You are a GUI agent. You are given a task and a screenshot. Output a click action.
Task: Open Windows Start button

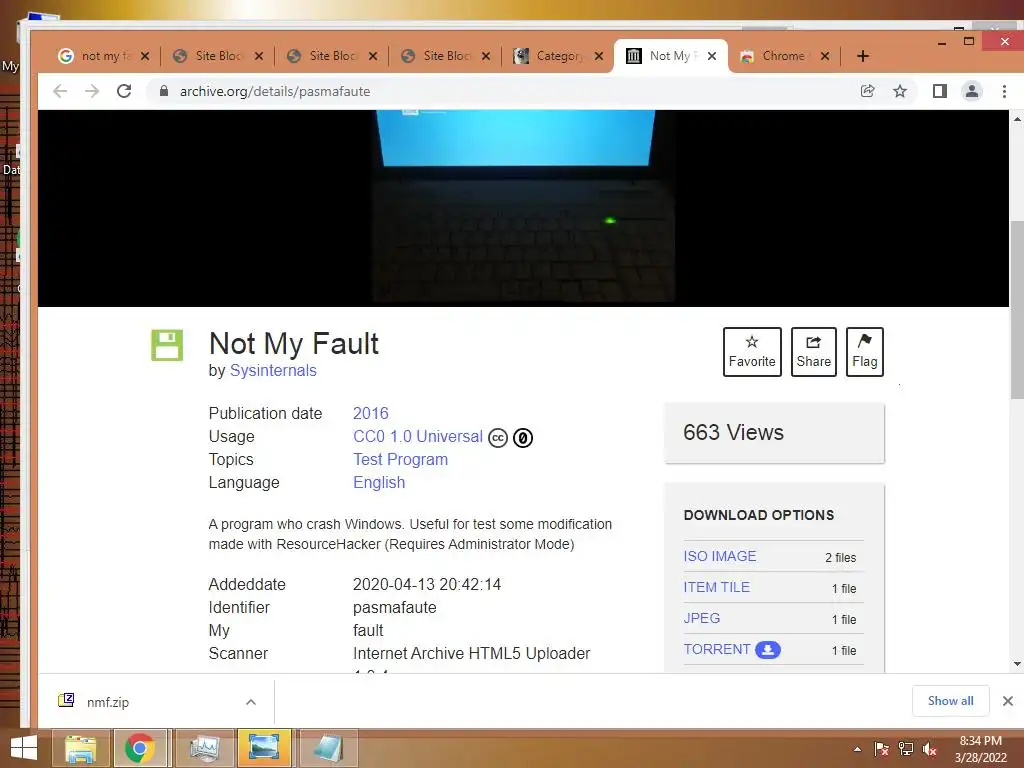[24, 748]
